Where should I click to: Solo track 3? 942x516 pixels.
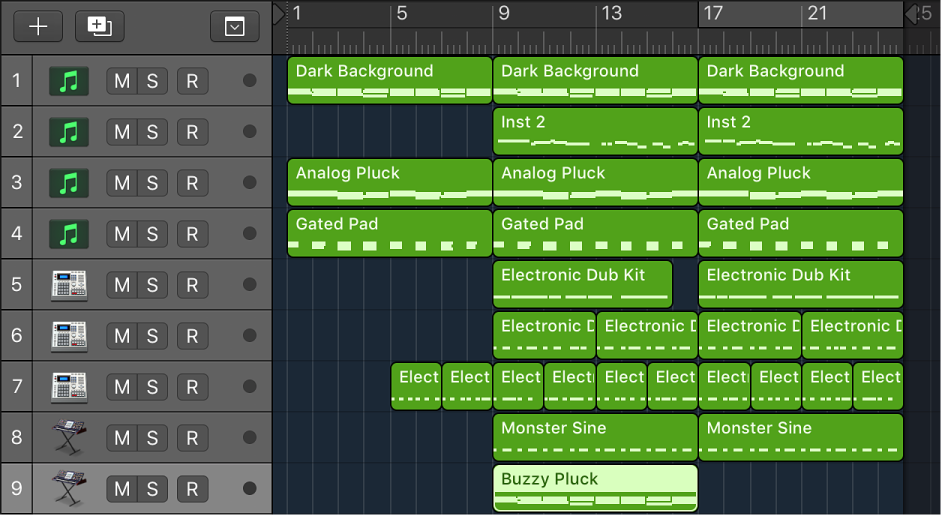point(153,183)
